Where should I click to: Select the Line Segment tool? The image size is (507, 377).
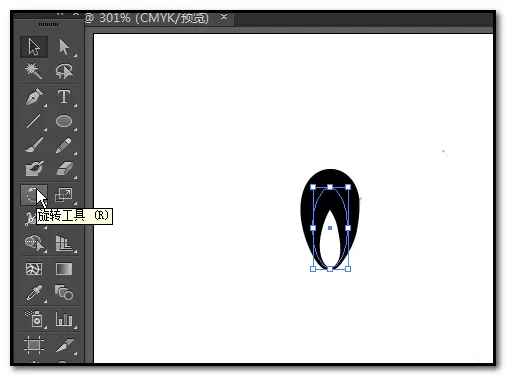[34, 121]
